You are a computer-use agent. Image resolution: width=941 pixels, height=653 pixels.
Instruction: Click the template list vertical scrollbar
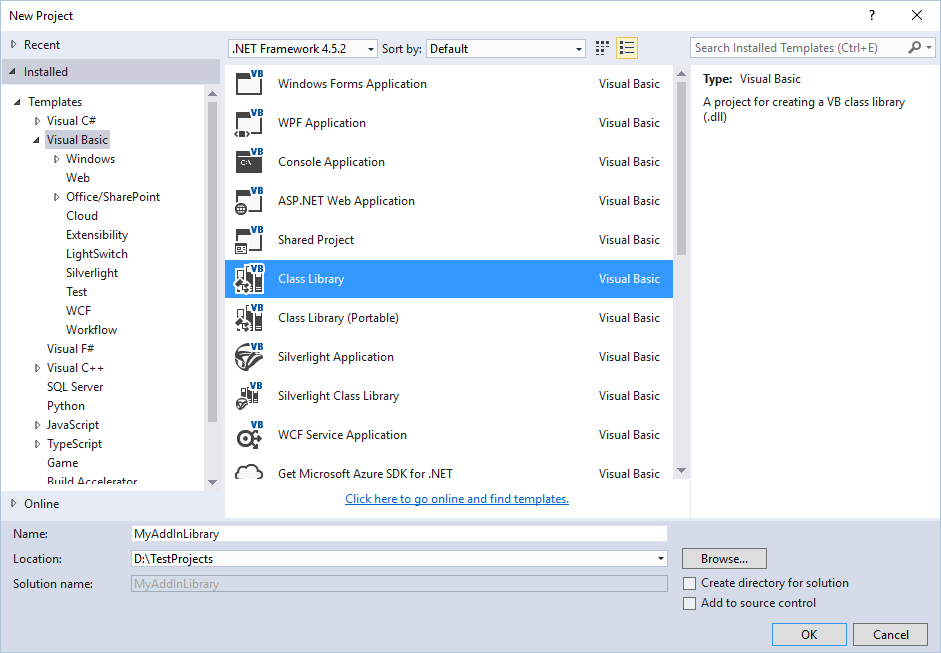681,160
